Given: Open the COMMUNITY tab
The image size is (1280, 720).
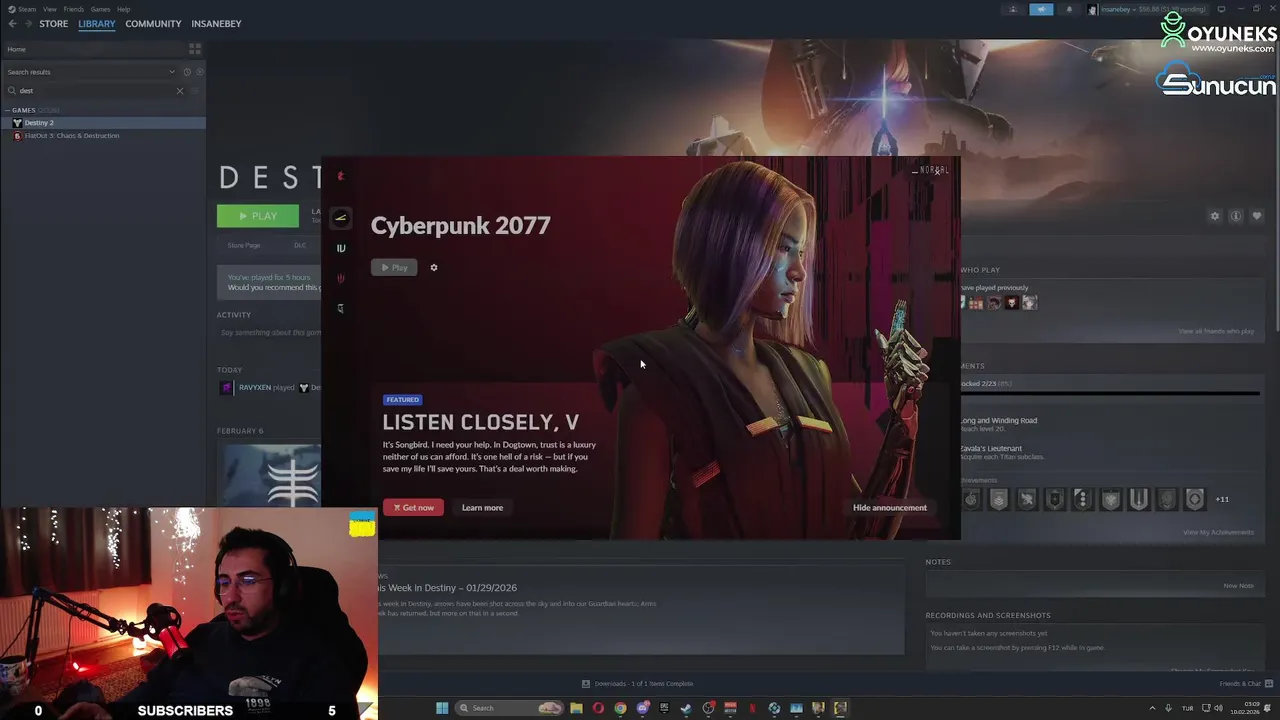Looking at the screenshot, I should (153, 24).
